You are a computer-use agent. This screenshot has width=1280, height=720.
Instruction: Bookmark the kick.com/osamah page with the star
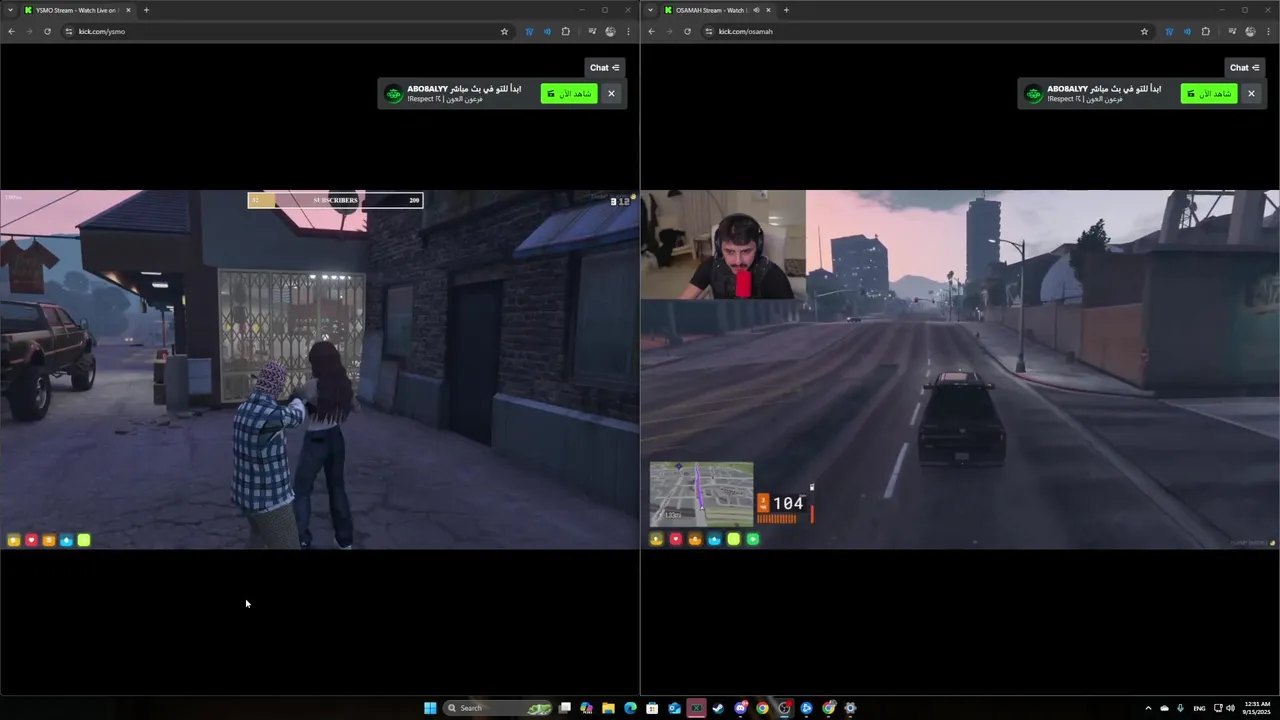(1144, 31)
